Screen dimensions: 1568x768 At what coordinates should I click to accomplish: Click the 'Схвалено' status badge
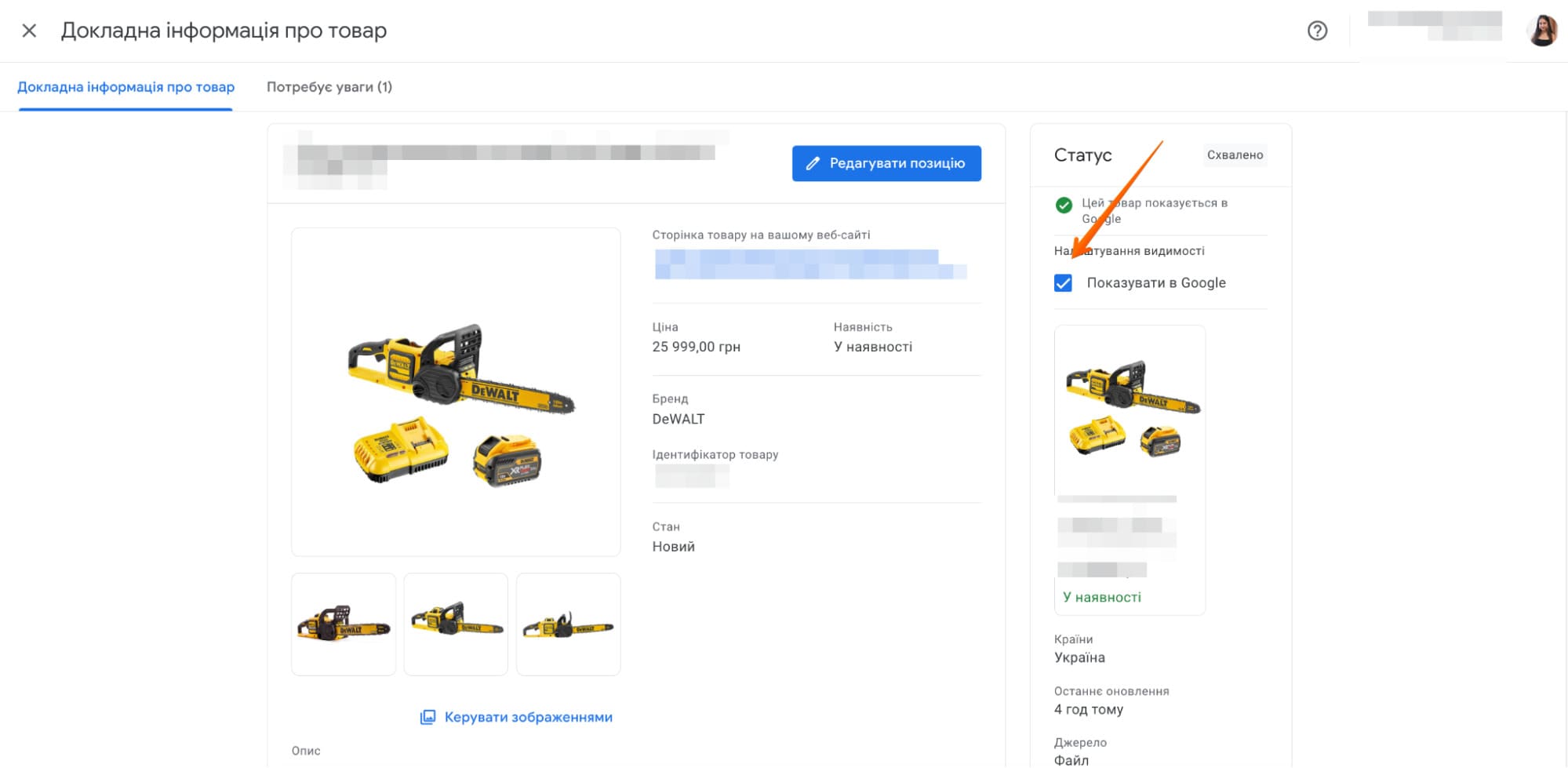(x=1235, y=155)
